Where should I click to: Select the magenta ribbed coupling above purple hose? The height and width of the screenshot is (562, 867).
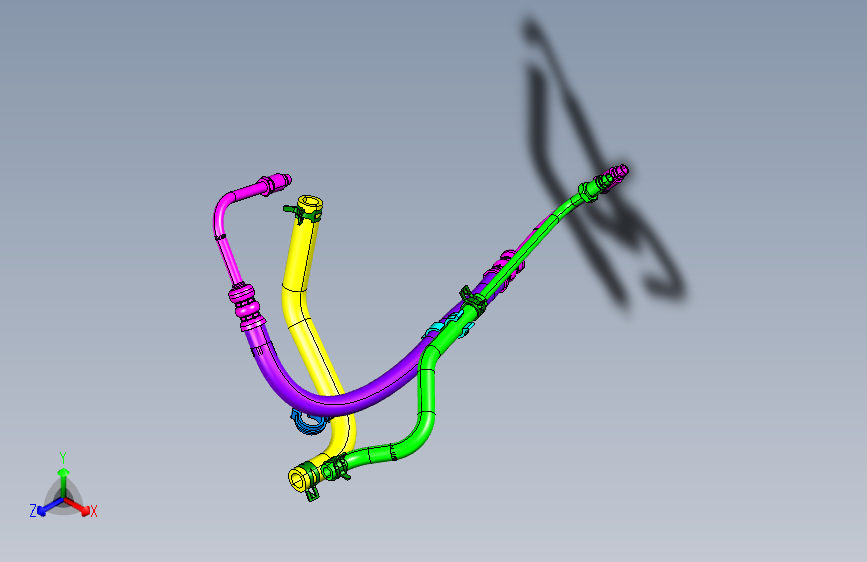point(246,306)
